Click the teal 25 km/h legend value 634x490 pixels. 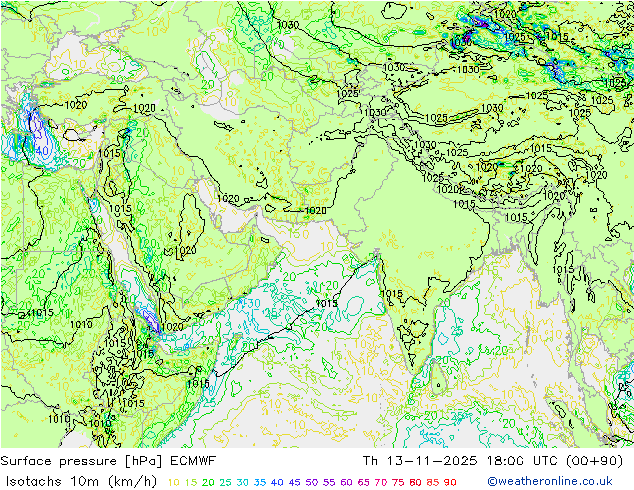(x=225, y=482)
